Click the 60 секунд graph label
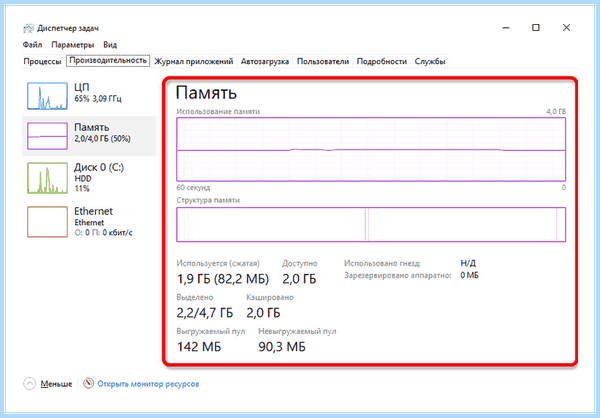 pyautogui.click(x=193, y=188)
